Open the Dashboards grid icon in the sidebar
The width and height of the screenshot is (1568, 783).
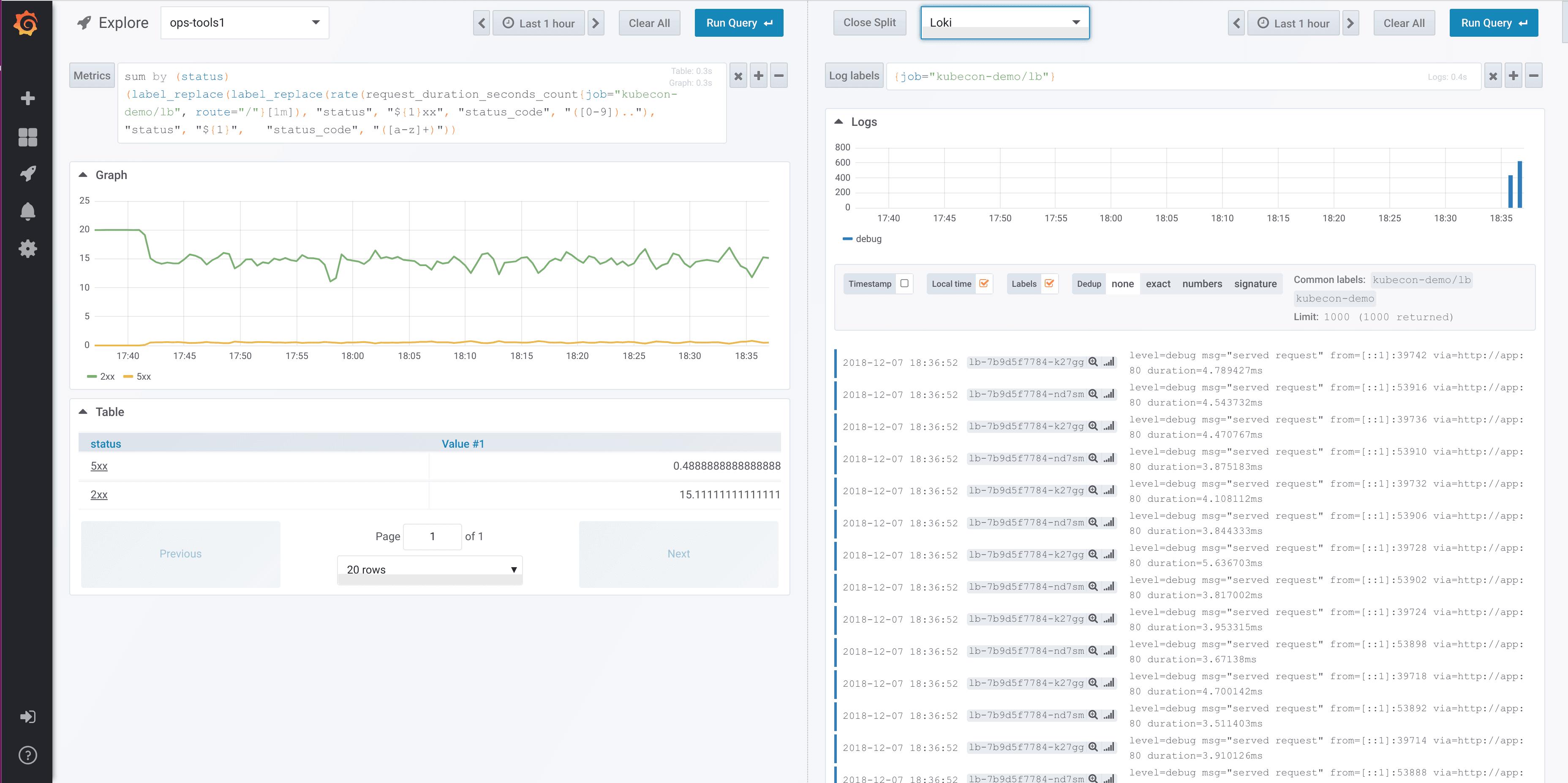click(x=27, y=136)
